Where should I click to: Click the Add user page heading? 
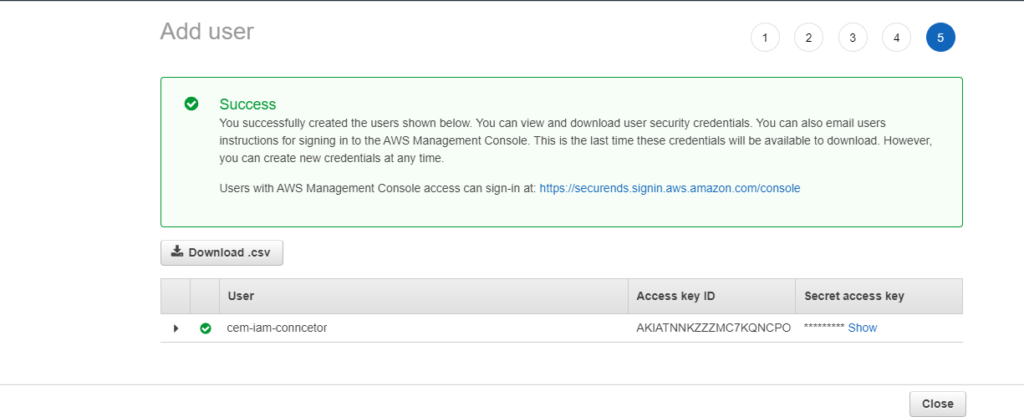pos(207,31)
